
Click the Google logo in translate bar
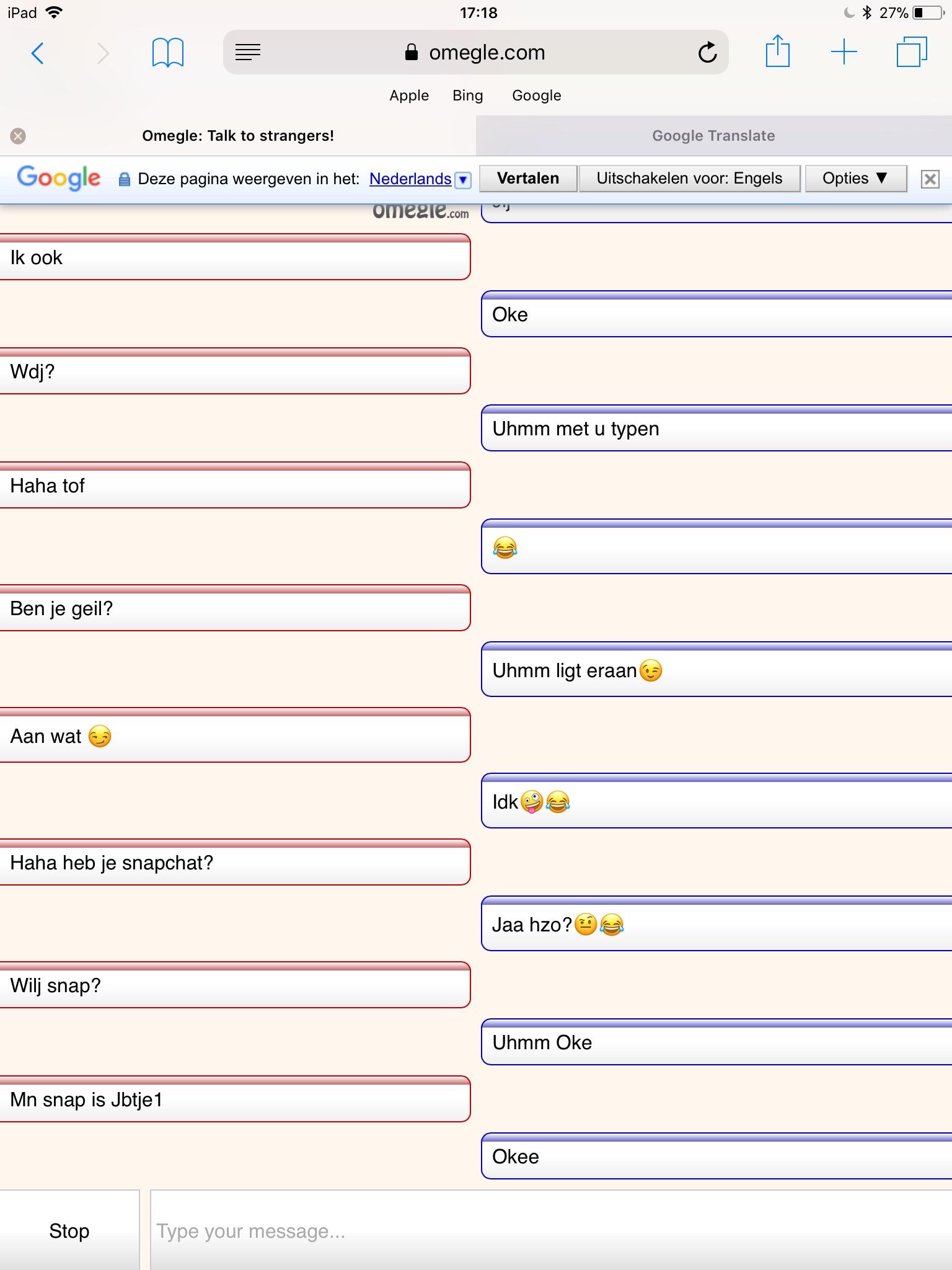click(x=59, y=178)
